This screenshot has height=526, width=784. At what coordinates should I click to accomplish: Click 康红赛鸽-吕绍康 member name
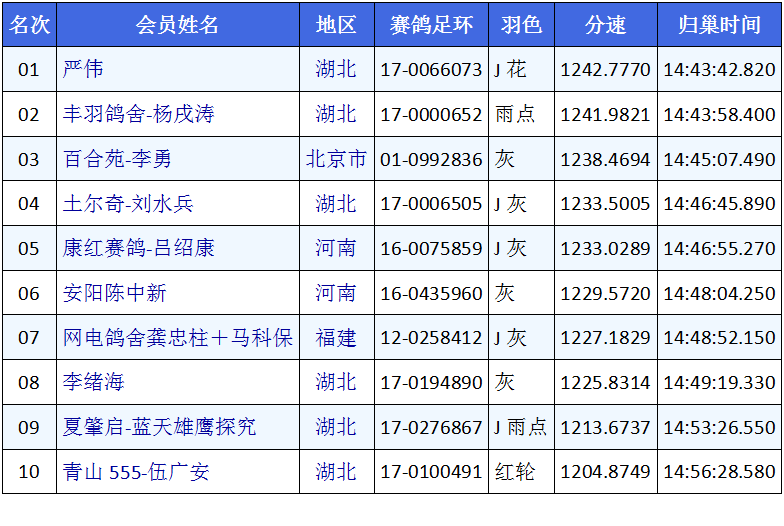[x=138, y=248]
